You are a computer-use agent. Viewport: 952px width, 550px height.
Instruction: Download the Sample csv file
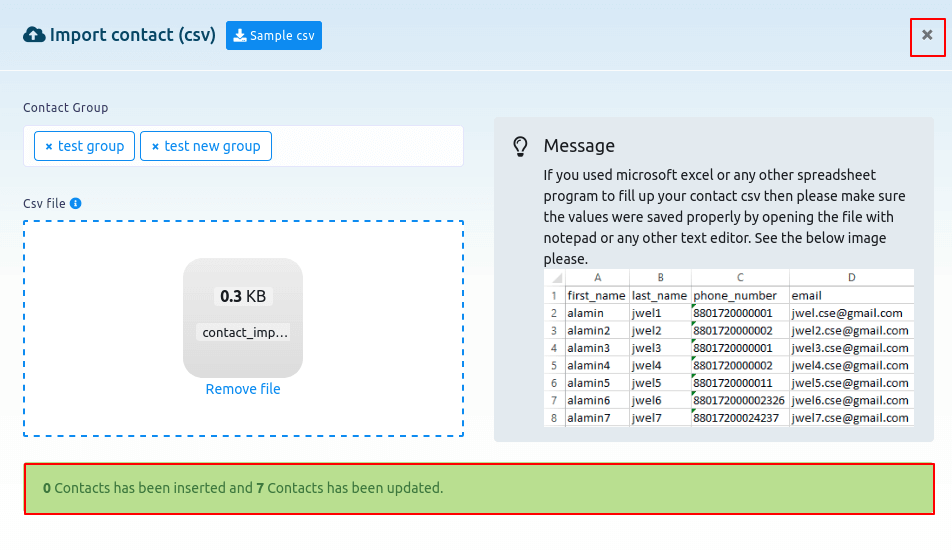click(x=273, y=35)
